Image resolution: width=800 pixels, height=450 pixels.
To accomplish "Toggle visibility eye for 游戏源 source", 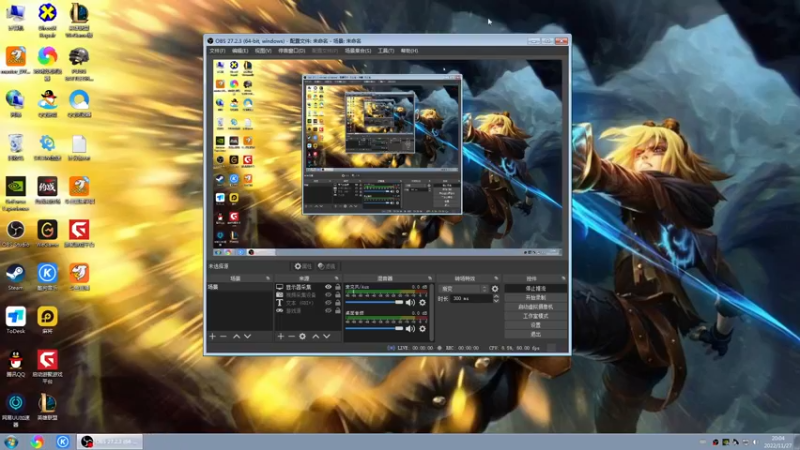I will point(329,310).
